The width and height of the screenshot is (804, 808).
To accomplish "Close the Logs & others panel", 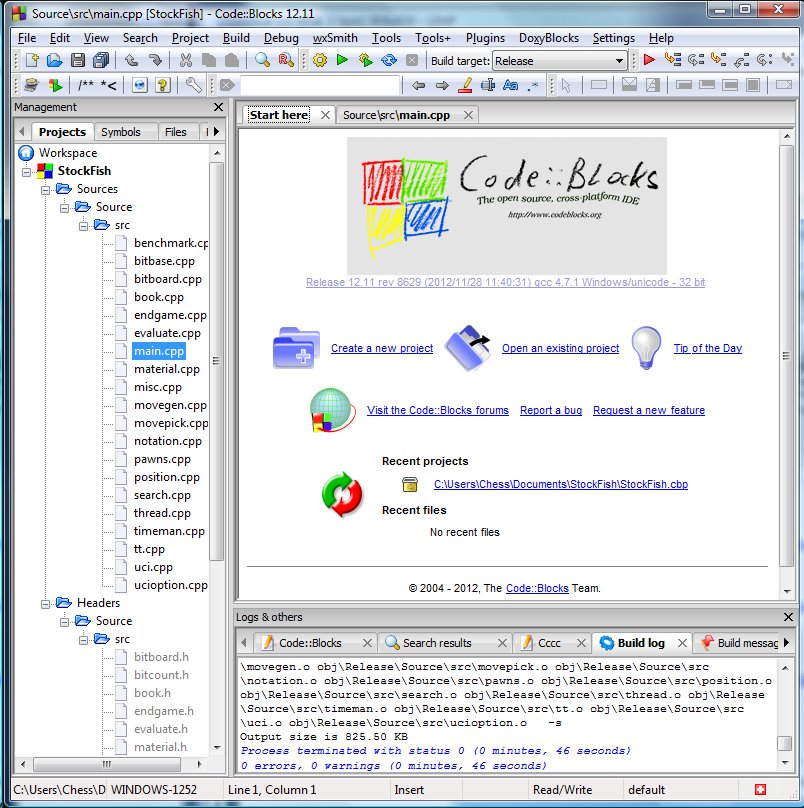I will coord(788,617).
